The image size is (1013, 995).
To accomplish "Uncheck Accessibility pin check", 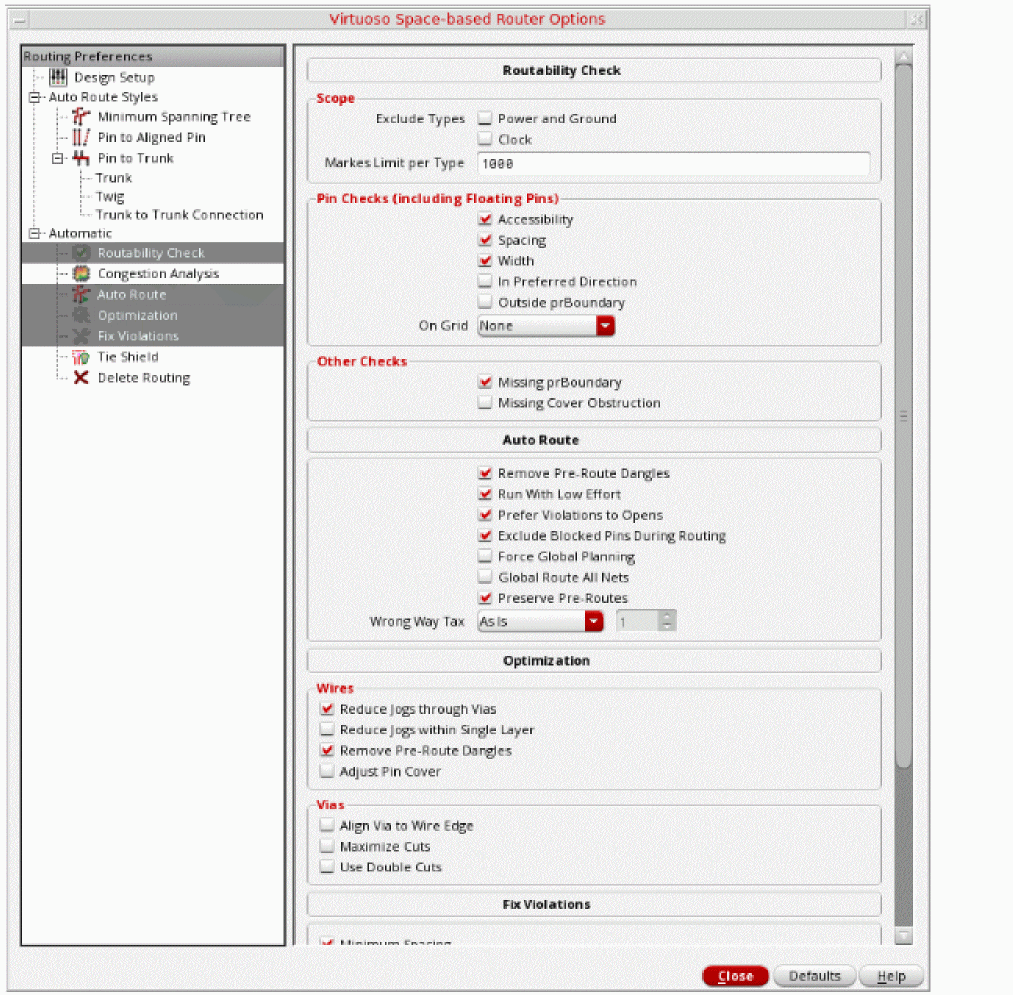I will point(485,220).
